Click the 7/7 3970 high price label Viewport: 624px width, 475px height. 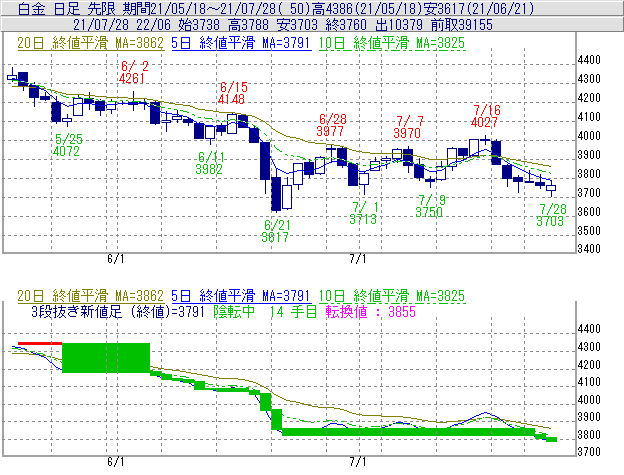[x=408, y=127]
